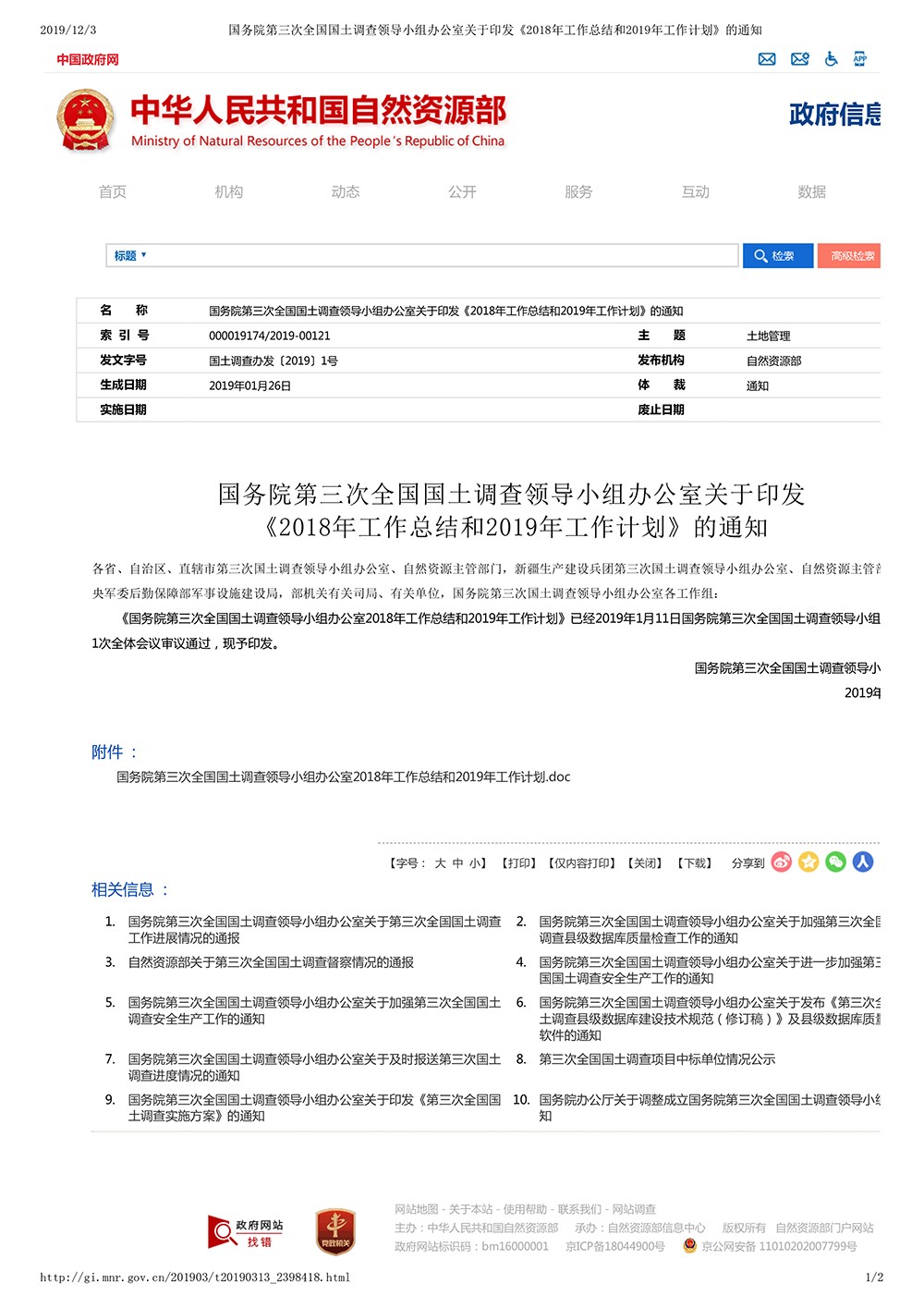Open related item 4 on 进一步加强 safety production
This screenshot has height=1308, width=924.
710,971
